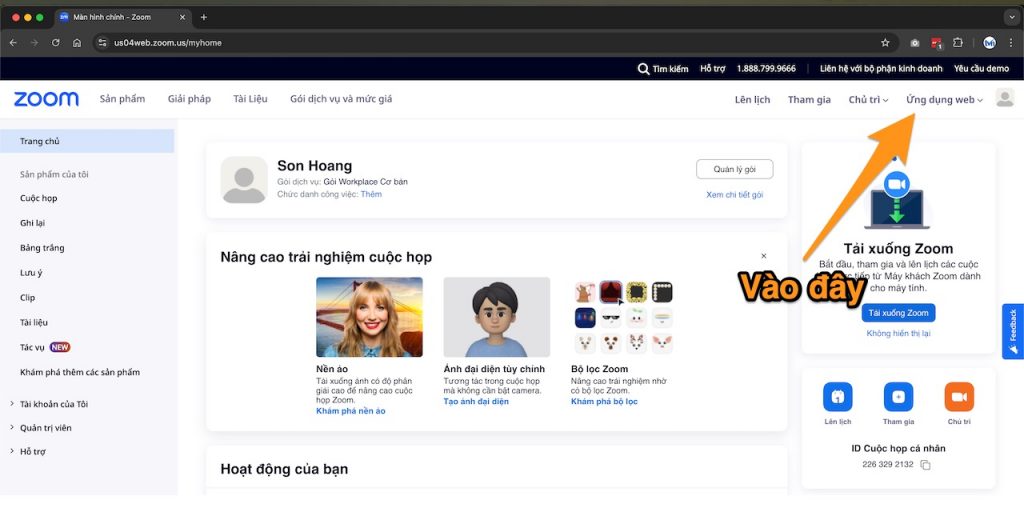
Task: Open the Feedback side tab
Action: click(x=1012, y=331)
